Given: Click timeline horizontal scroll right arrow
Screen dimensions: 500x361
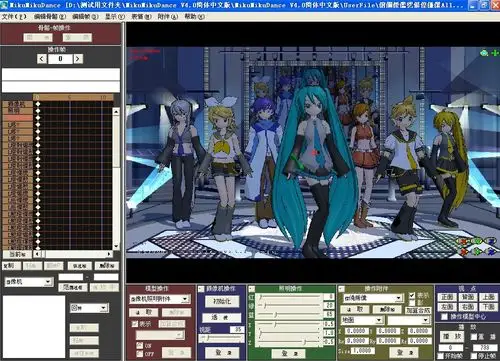Looking at the screenshot, I should (109, 254).
